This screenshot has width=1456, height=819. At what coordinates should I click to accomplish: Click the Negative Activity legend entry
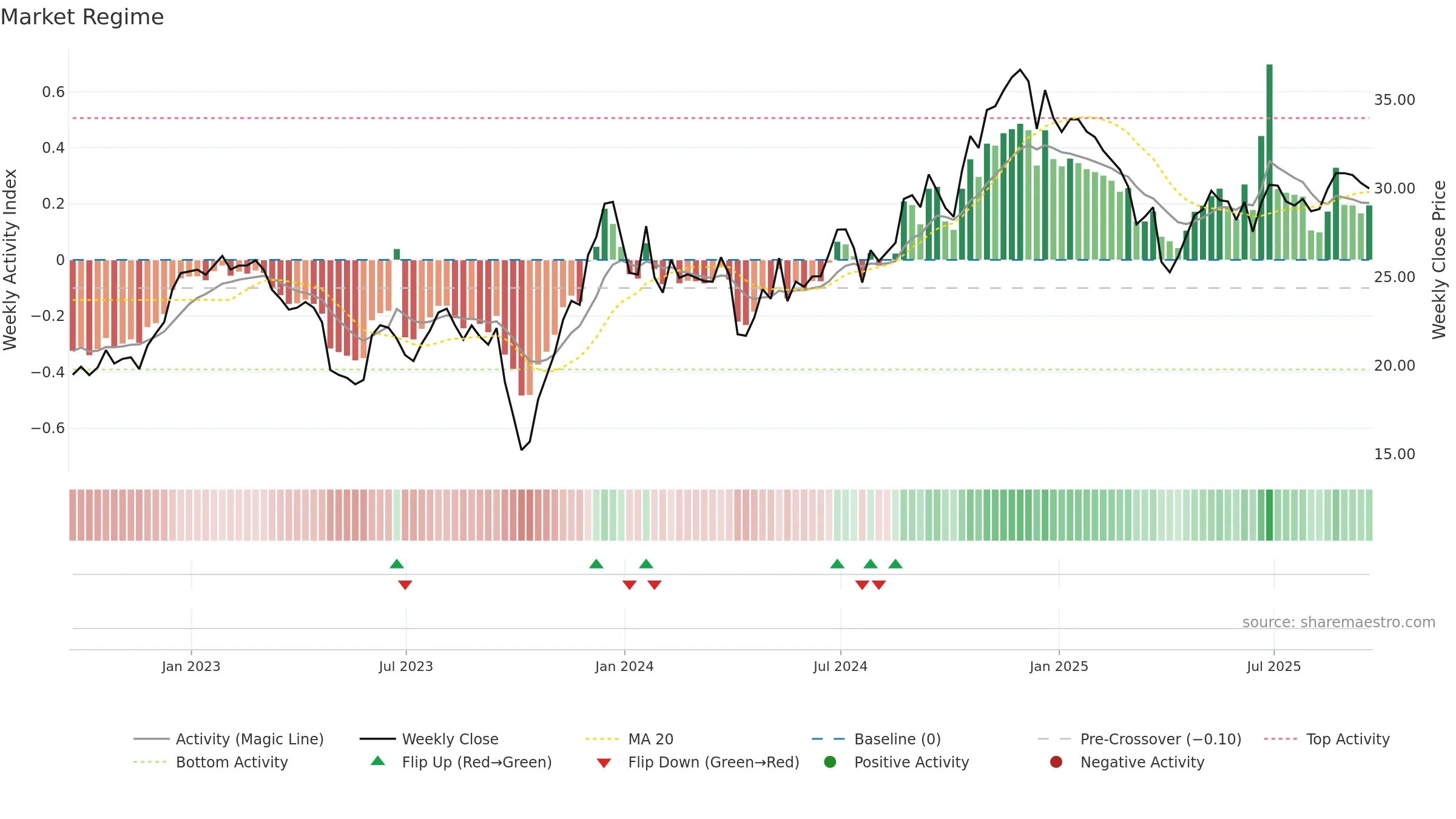(x=1127, y=762)
